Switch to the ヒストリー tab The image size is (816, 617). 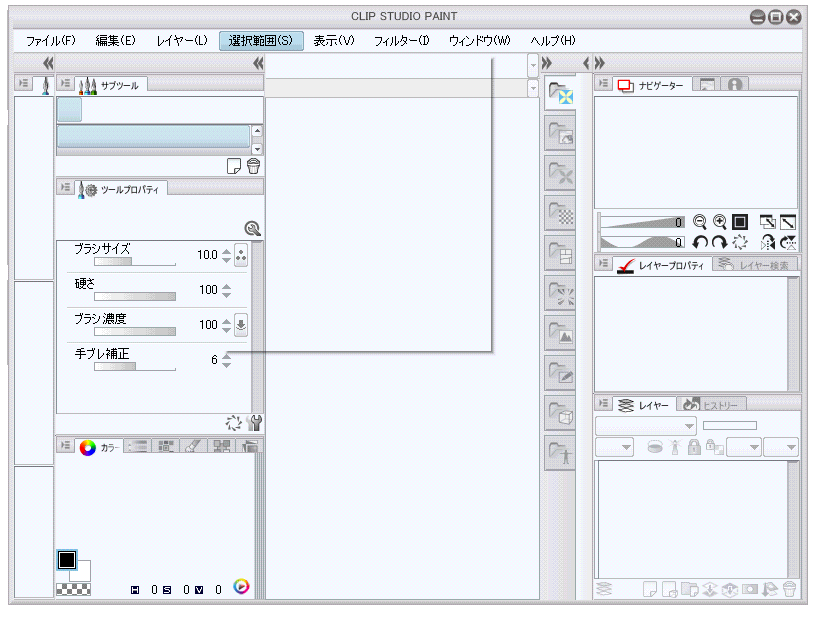pyautogui.click(x=715, y=405)
